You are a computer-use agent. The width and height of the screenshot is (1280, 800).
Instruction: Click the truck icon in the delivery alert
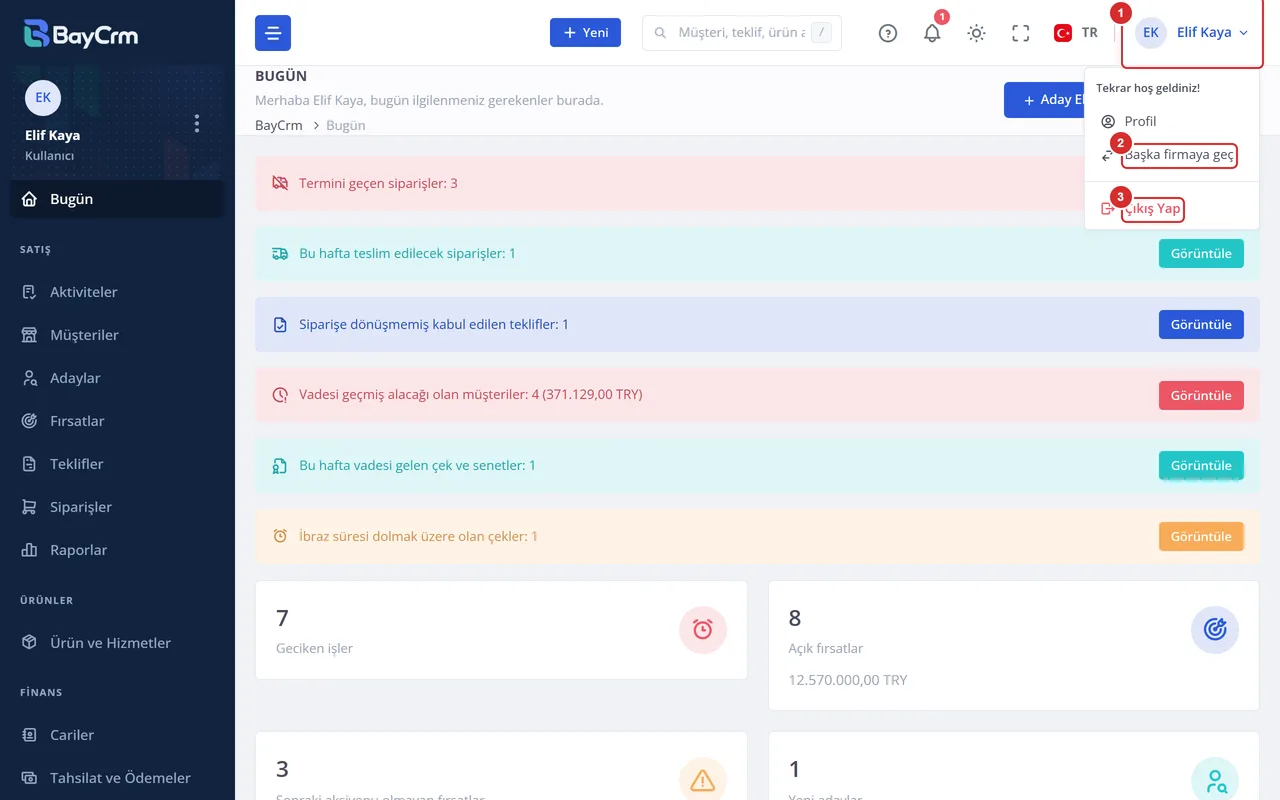(280, 254)
